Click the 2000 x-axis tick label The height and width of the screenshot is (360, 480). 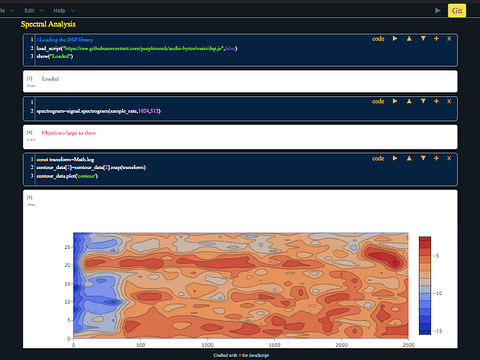coord(341,345)
